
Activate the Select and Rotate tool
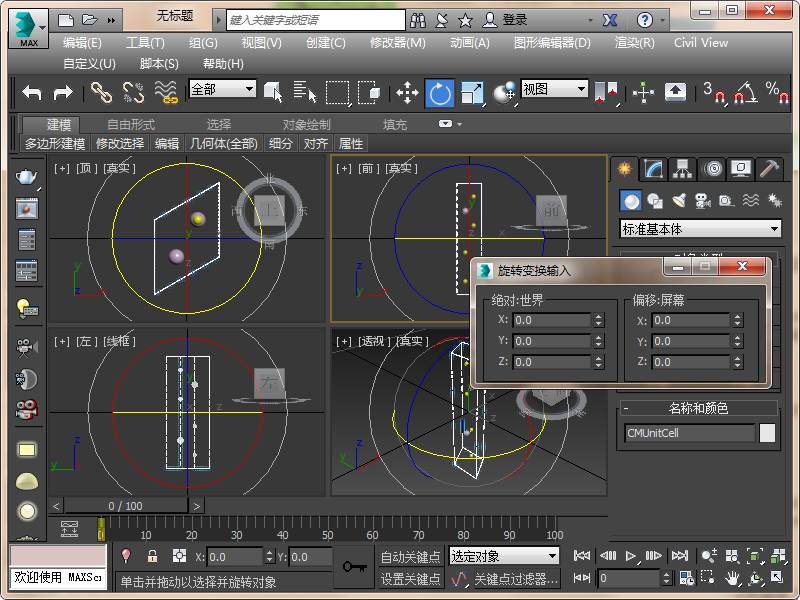point(439,93)
